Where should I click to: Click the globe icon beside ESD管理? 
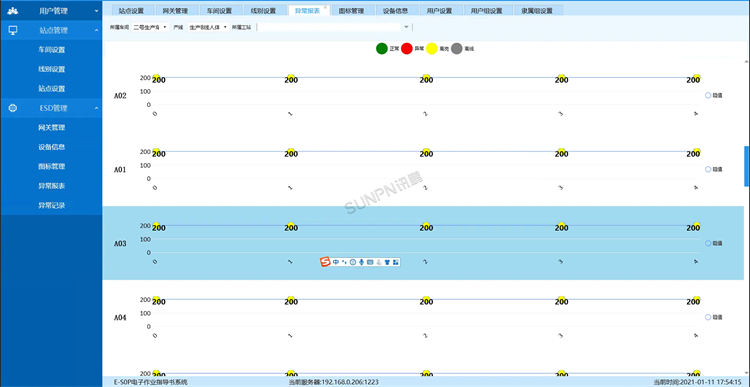(x=13, y=108)
